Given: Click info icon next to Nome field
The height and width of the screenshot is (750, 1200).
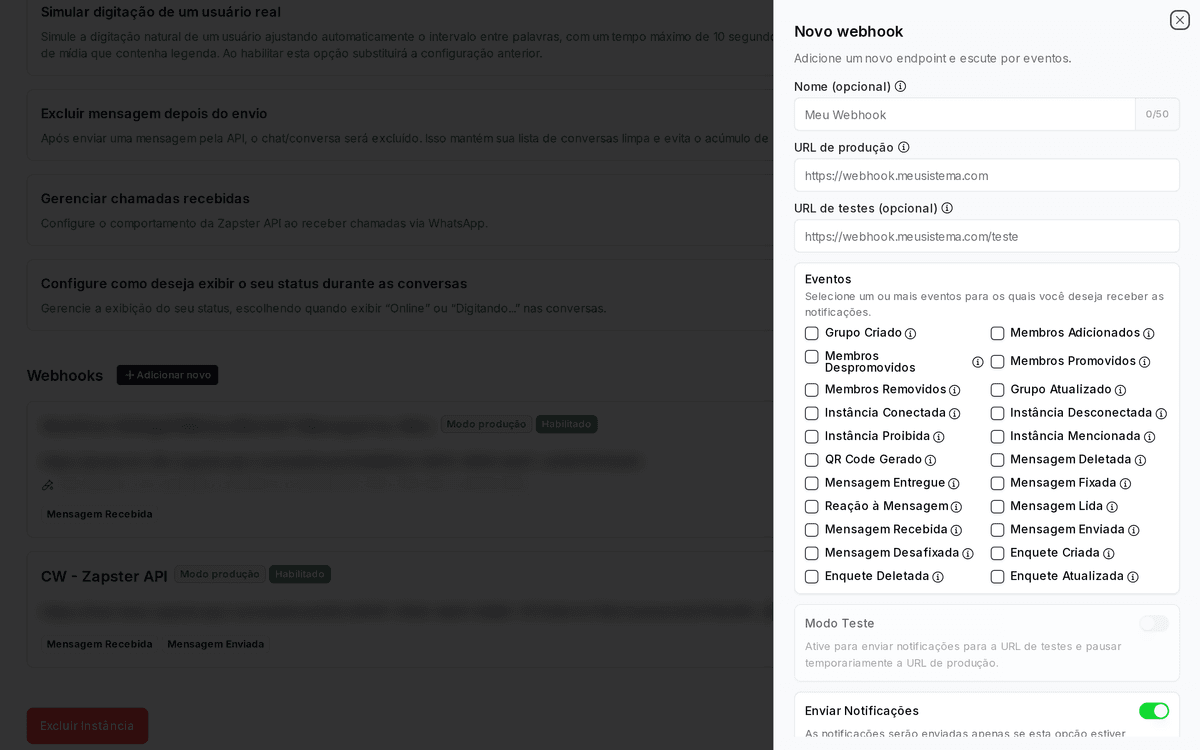Looking at the screenshot, I should point(900,87).
